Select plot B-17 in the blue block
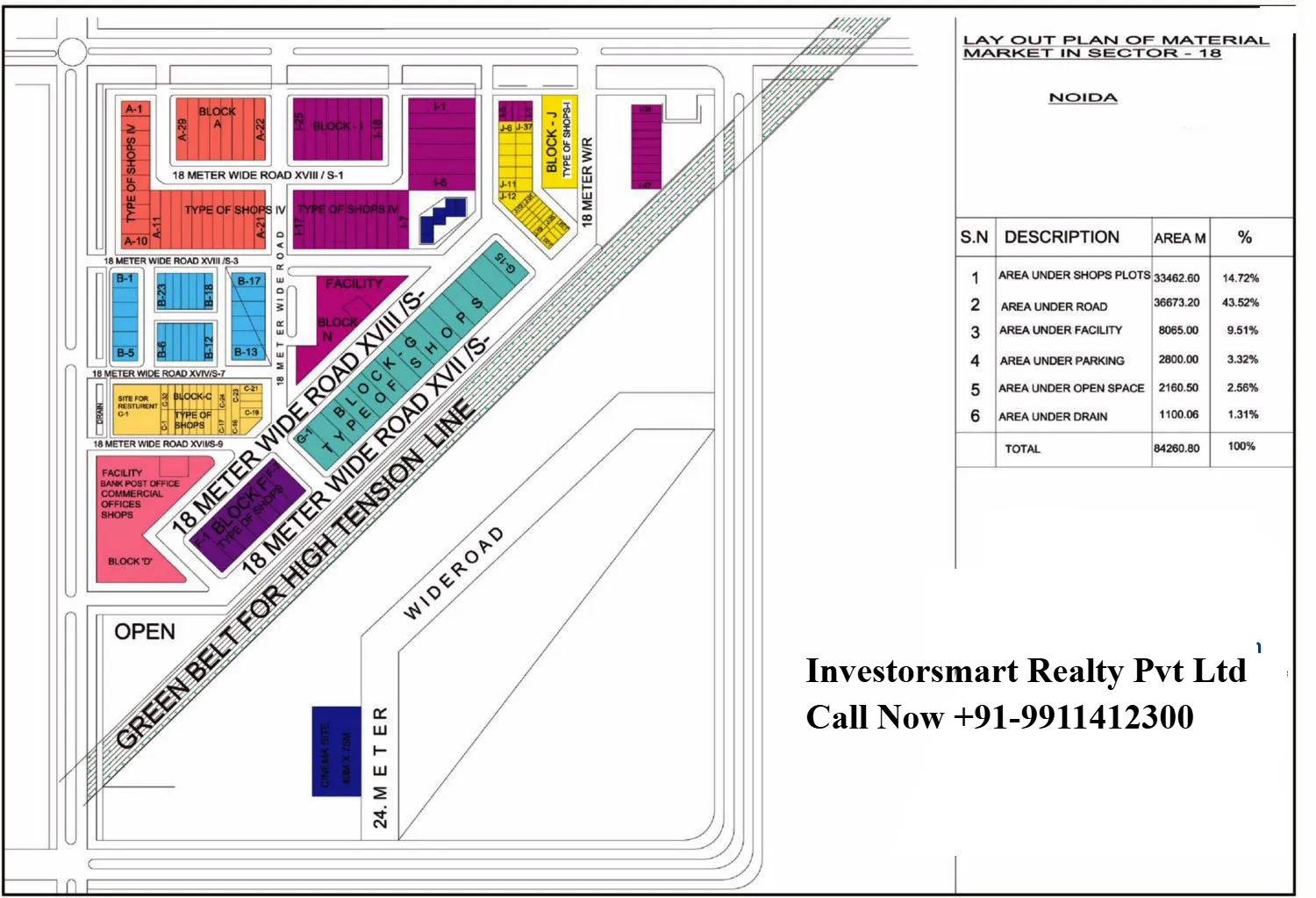 (x=249, y=281)
